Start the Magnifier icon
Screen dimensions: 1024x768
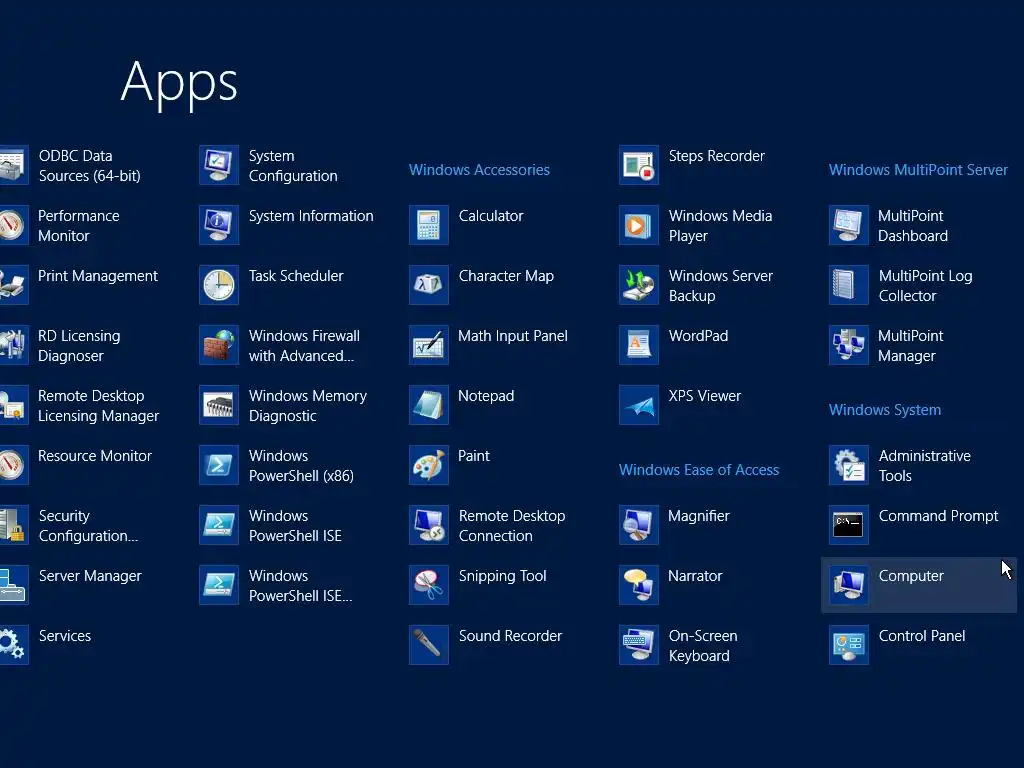click(x=639, y=525)
